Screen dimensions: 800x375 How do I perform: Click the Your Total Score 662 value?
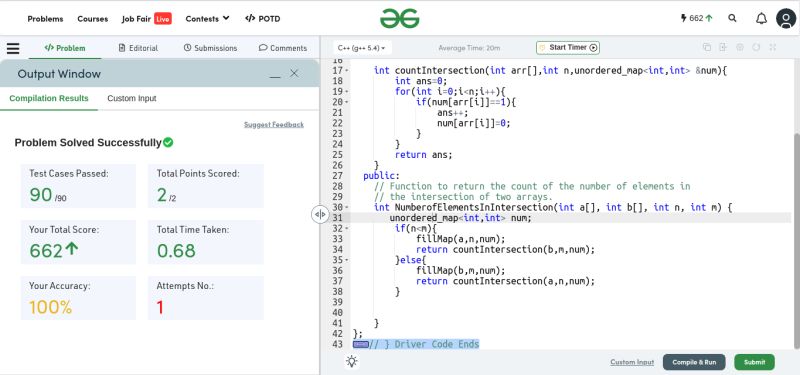[53, 251]
